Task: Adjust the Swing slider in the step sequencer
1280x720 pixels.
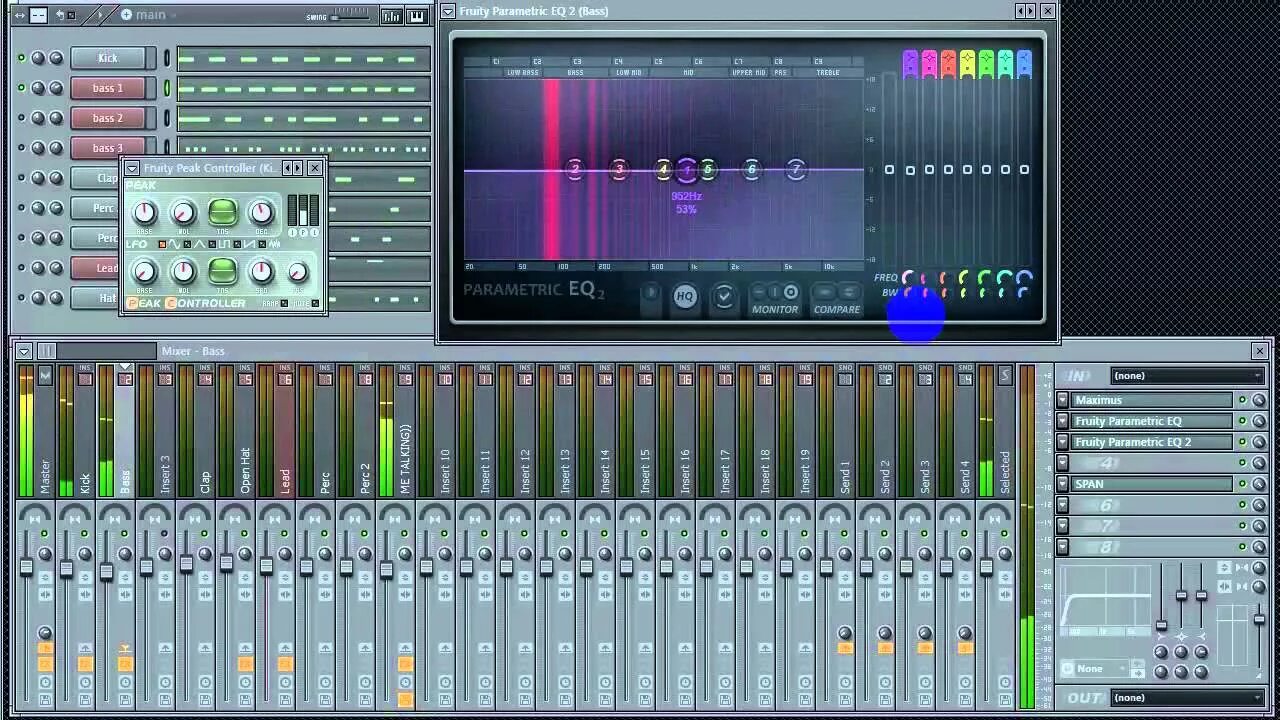Action: pyautogui.click(x=350, y=15)
